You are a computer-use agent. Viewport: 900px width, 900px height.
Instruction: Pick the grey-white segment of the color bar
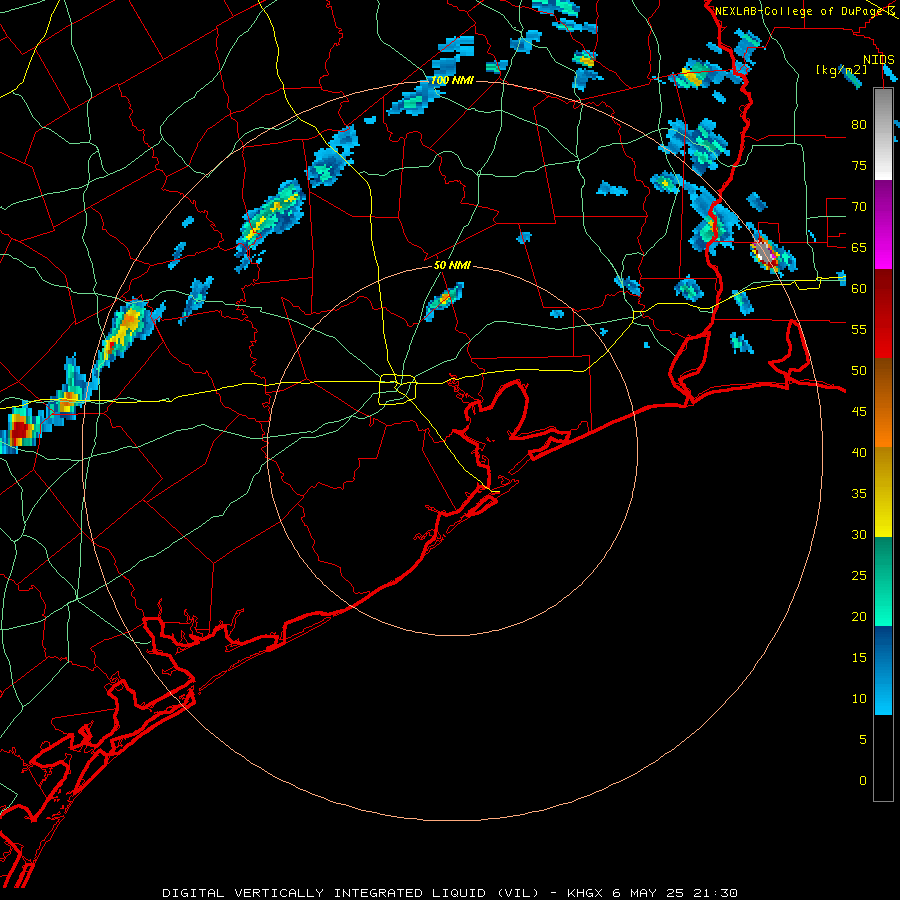(x=883, y=134)
